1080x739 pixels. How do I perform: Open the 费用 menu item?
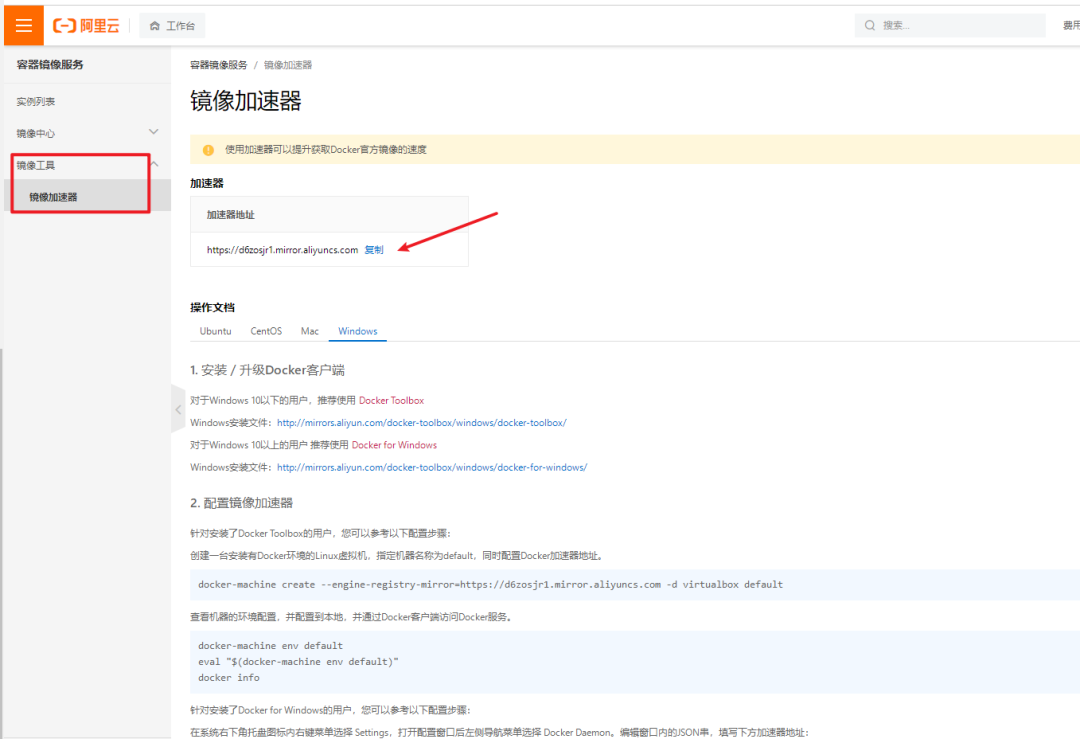click(x=1071, y=25)
